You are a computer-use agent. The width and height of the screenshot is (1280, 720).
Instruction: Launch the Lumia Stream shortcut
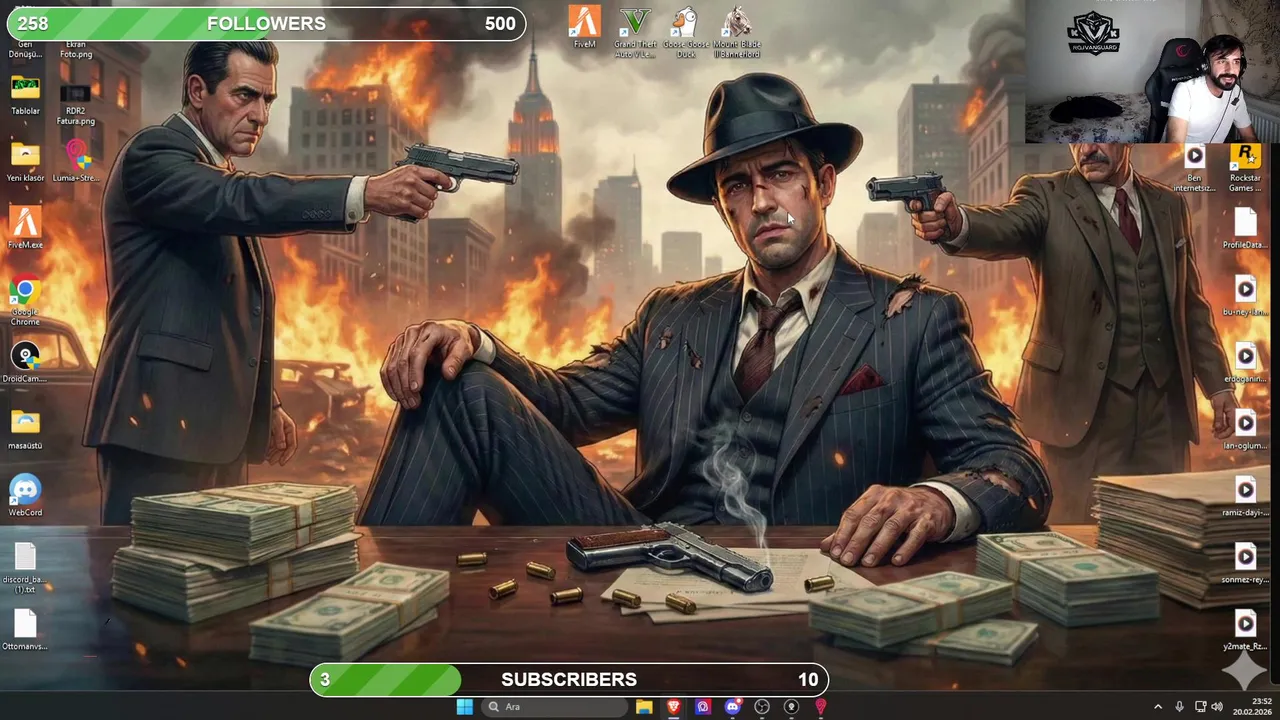pyautogui.click(x=76, y=162)
